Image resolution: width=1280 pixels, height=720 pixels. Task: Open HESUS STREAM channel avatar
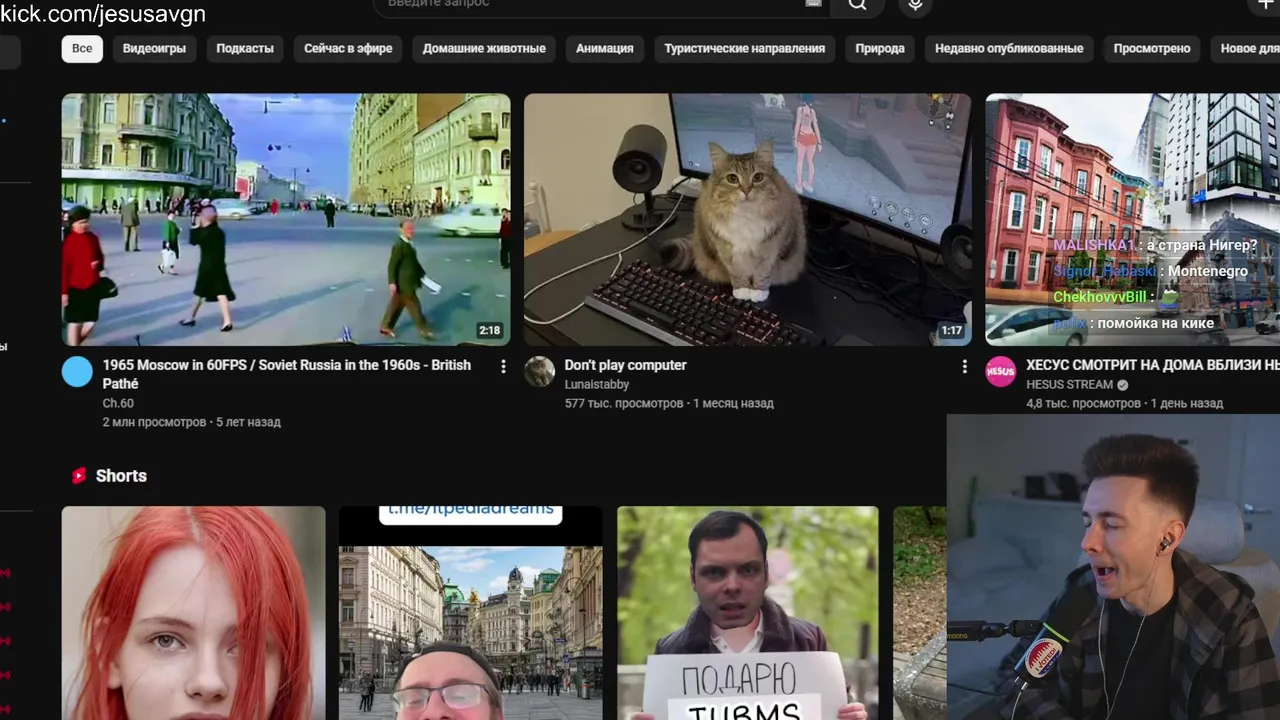[1001, 372]
